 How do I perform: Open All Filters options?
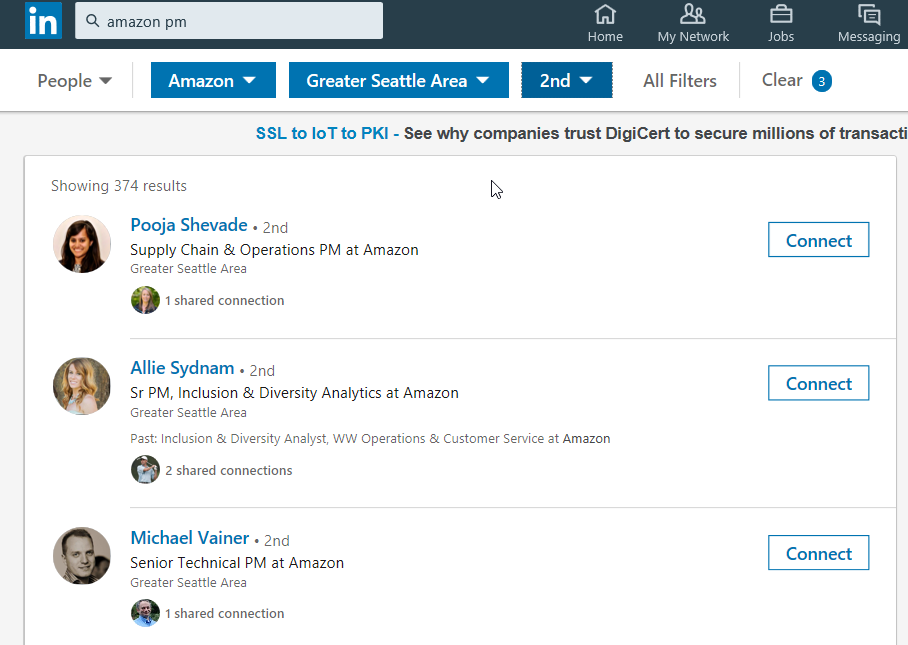[679, 80]
